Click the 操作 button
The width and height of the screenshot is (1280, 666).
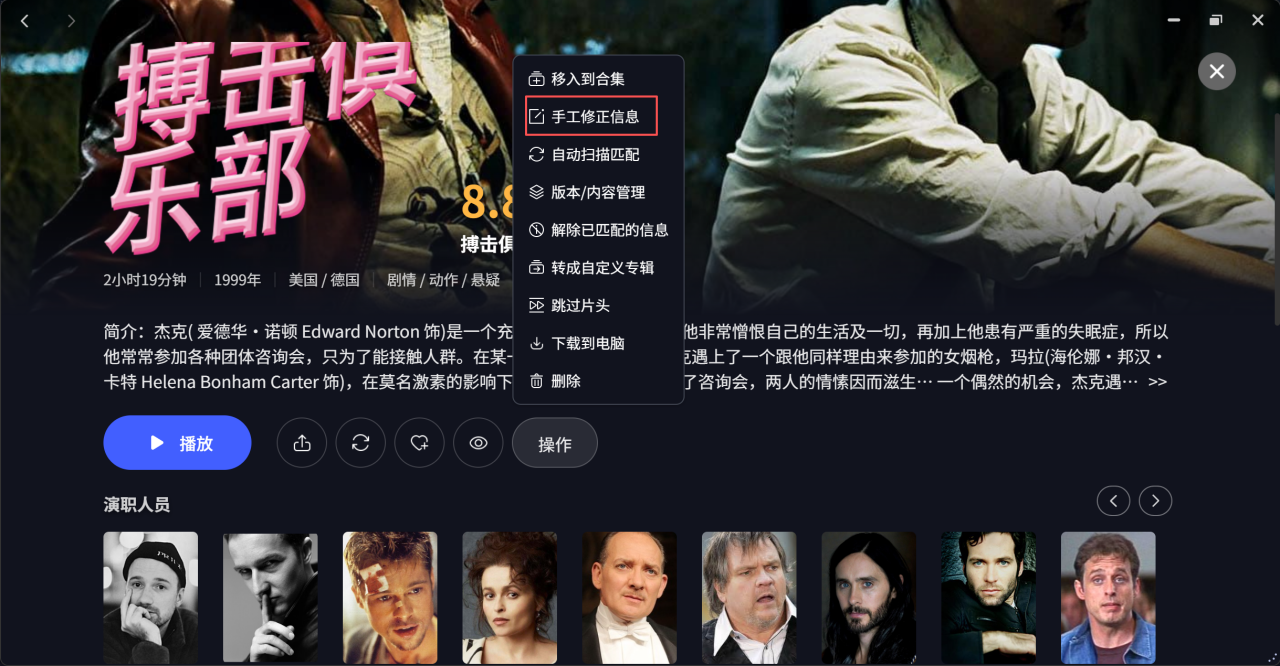click(555, 443)
